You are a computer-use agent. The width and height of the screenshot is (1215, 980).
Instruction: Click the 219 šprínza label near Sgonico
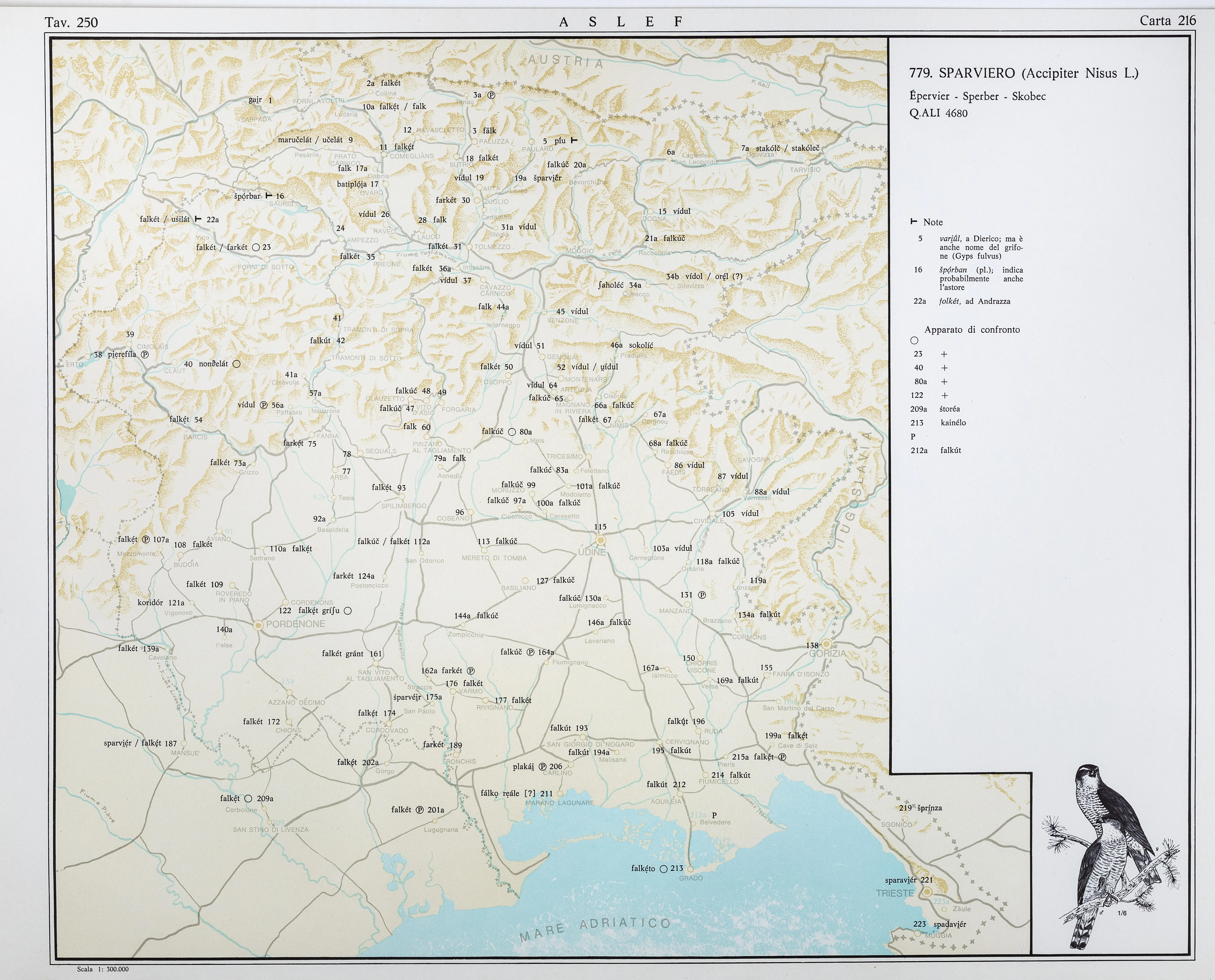[920, 808]
